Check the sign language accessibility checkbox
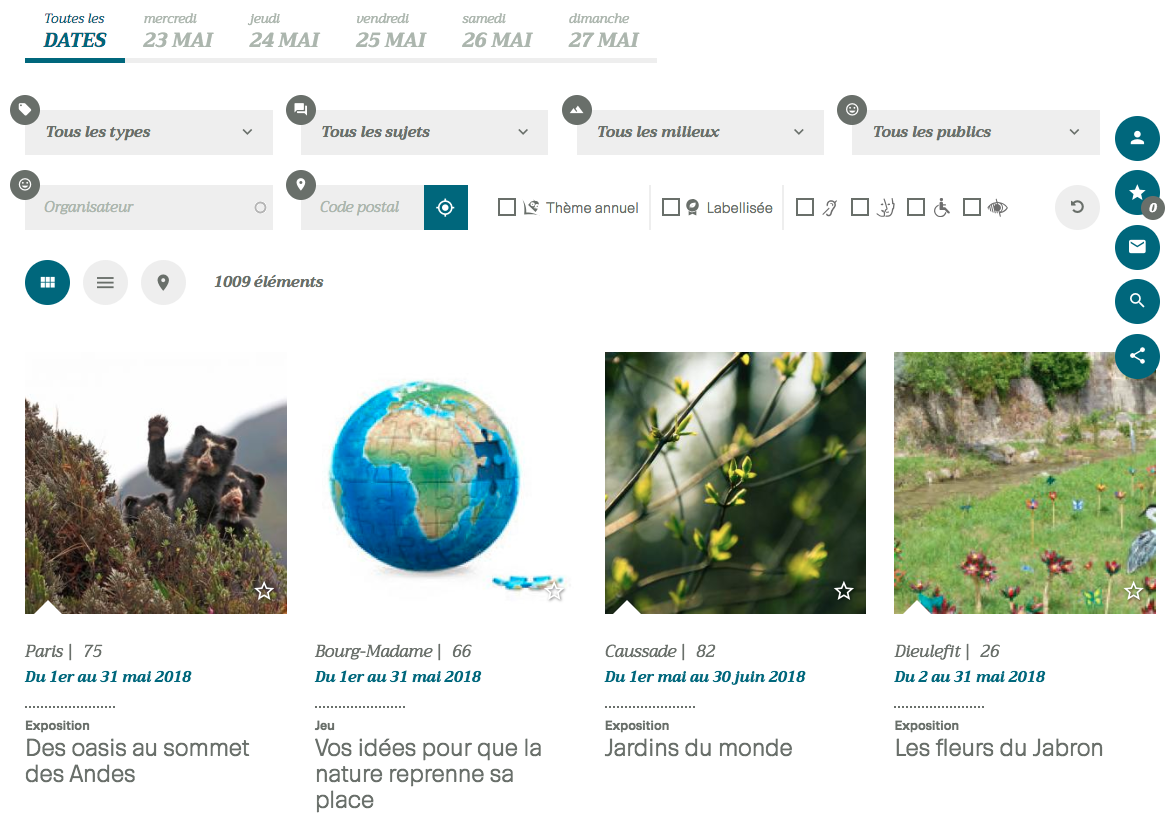Viewport: 1170px width, 814px height. click(860, 207)
